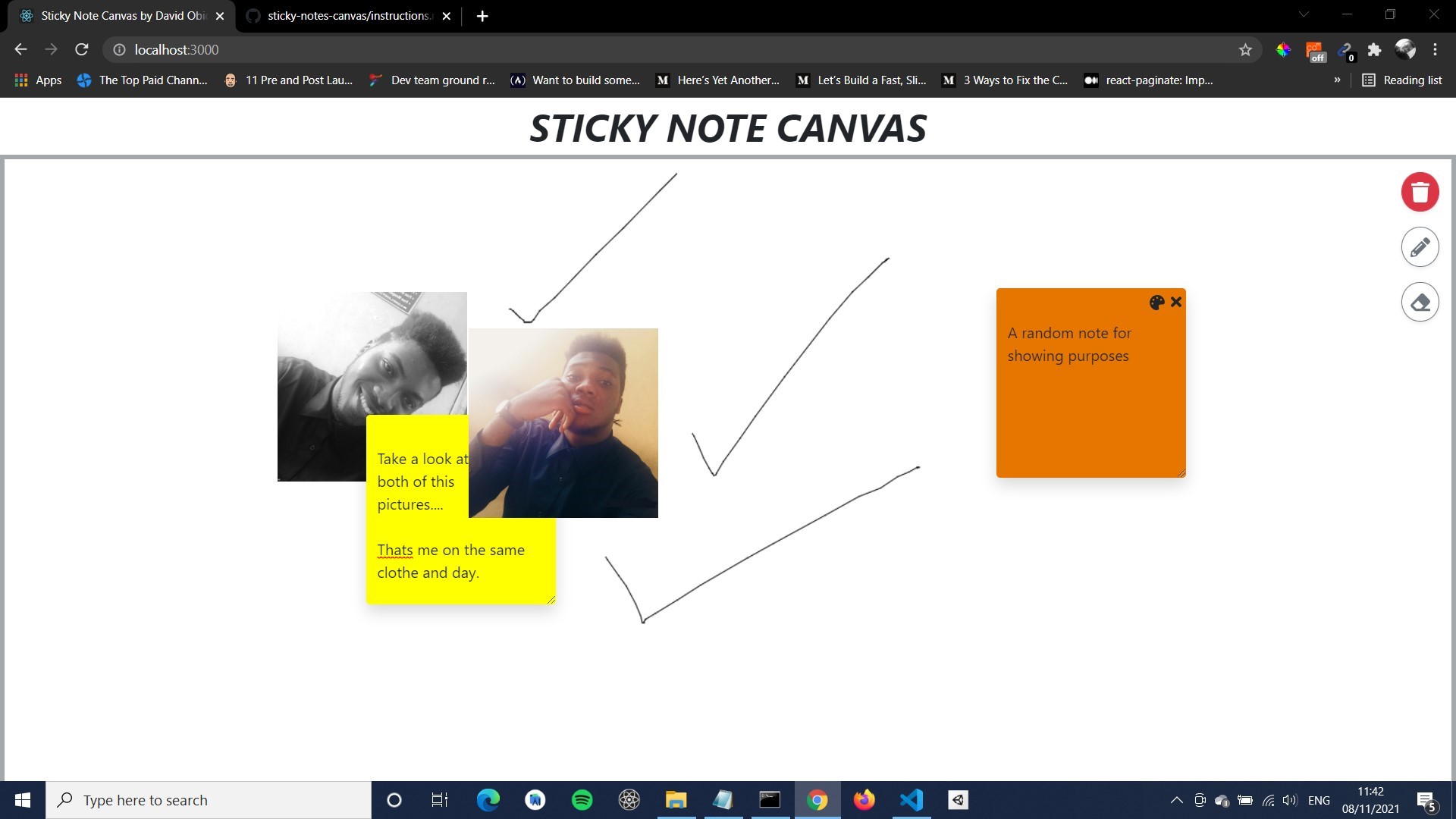Click the red trash clear-canvas button
1456x819 pixels.
click(x=1420, y=192)
